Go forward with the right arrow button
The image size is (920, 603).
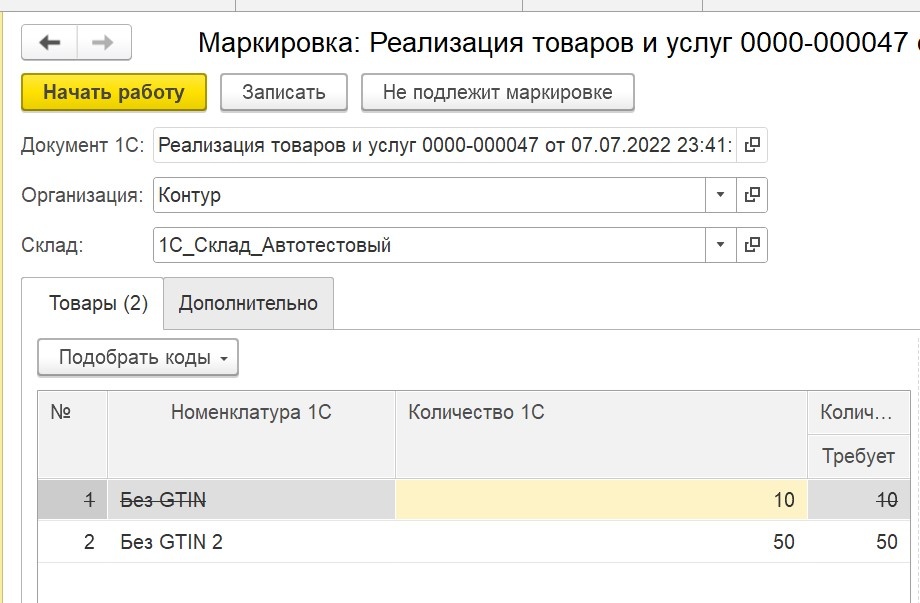coord(104,42)
